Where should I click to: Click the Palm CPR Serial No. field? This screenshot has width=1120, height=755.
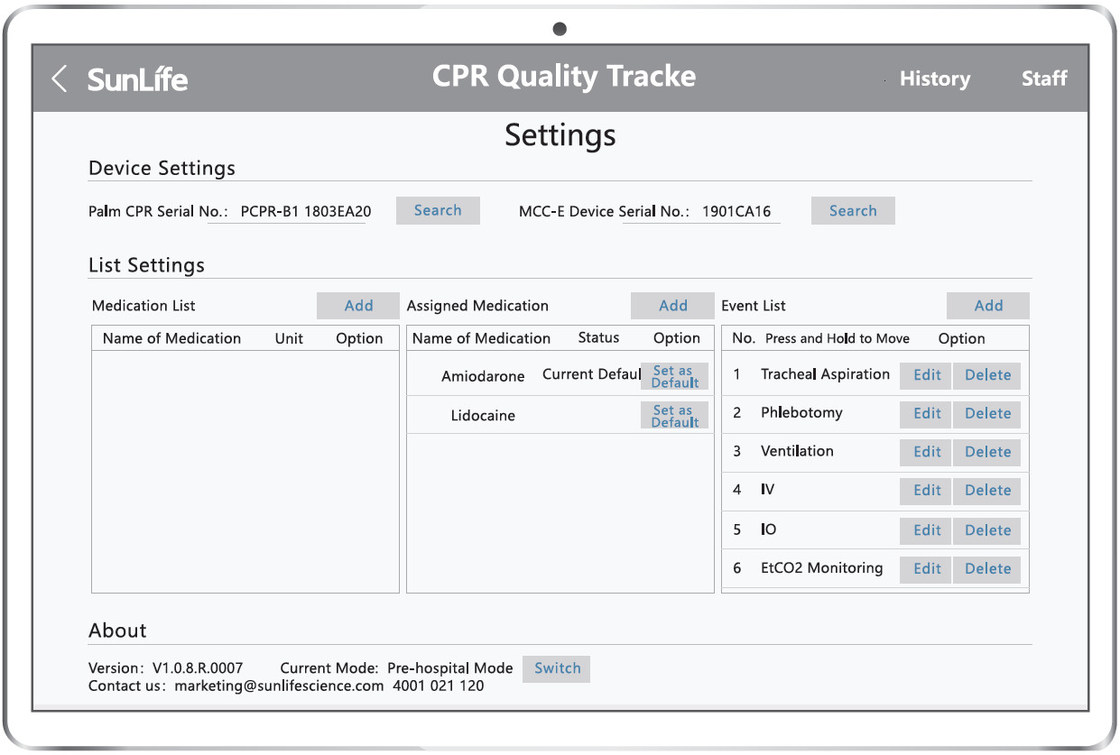[305, 212]
